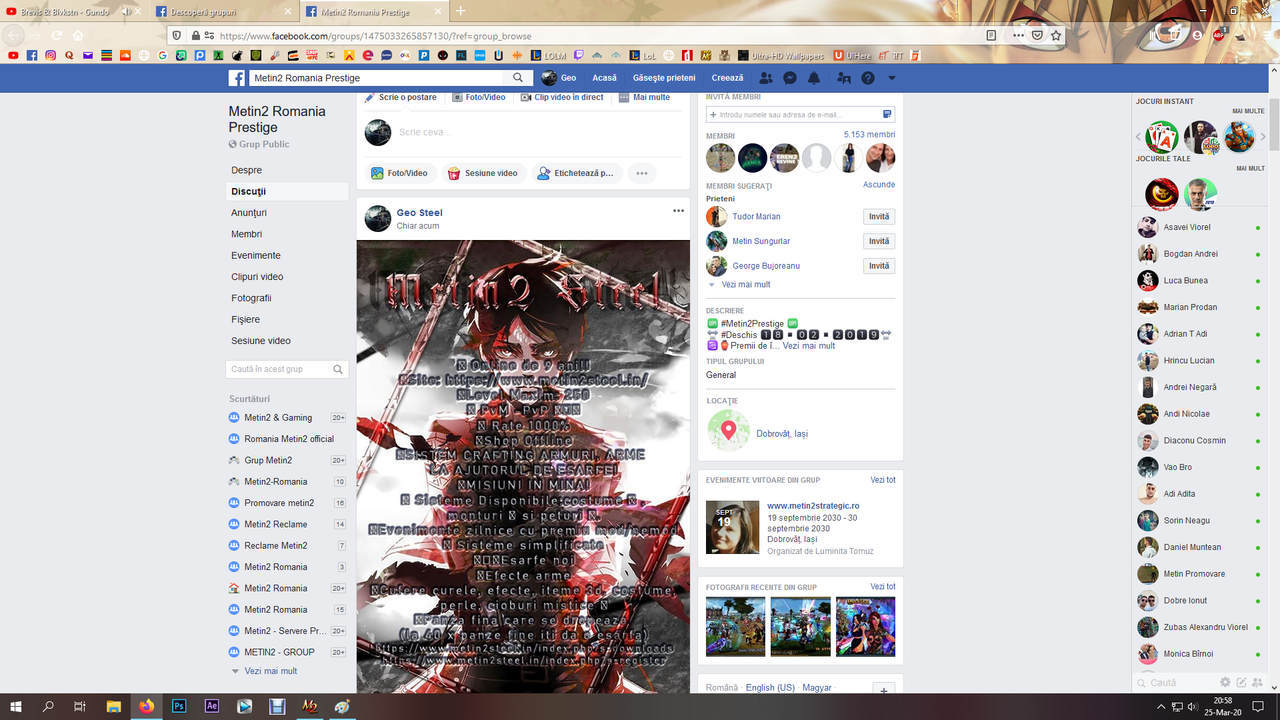Open Photoshop from the taskbar
Screen dimensions: 1280x720
pos(179,706)
